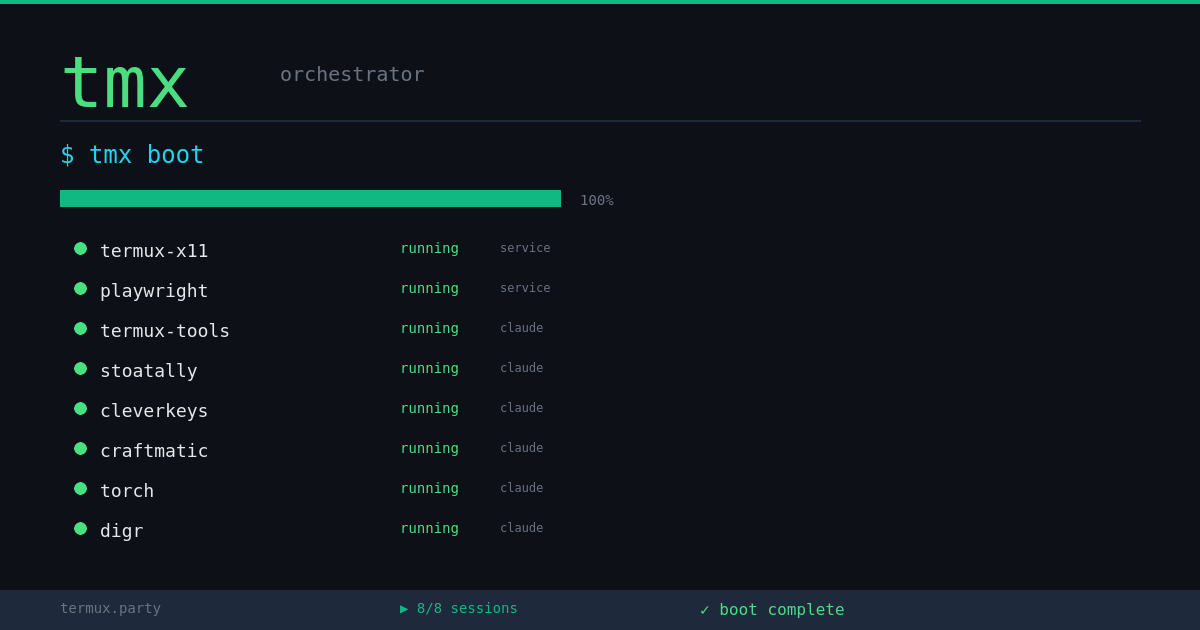1200x630 pixels.
Task: Select the digr session name
Action: click(122, 531)
